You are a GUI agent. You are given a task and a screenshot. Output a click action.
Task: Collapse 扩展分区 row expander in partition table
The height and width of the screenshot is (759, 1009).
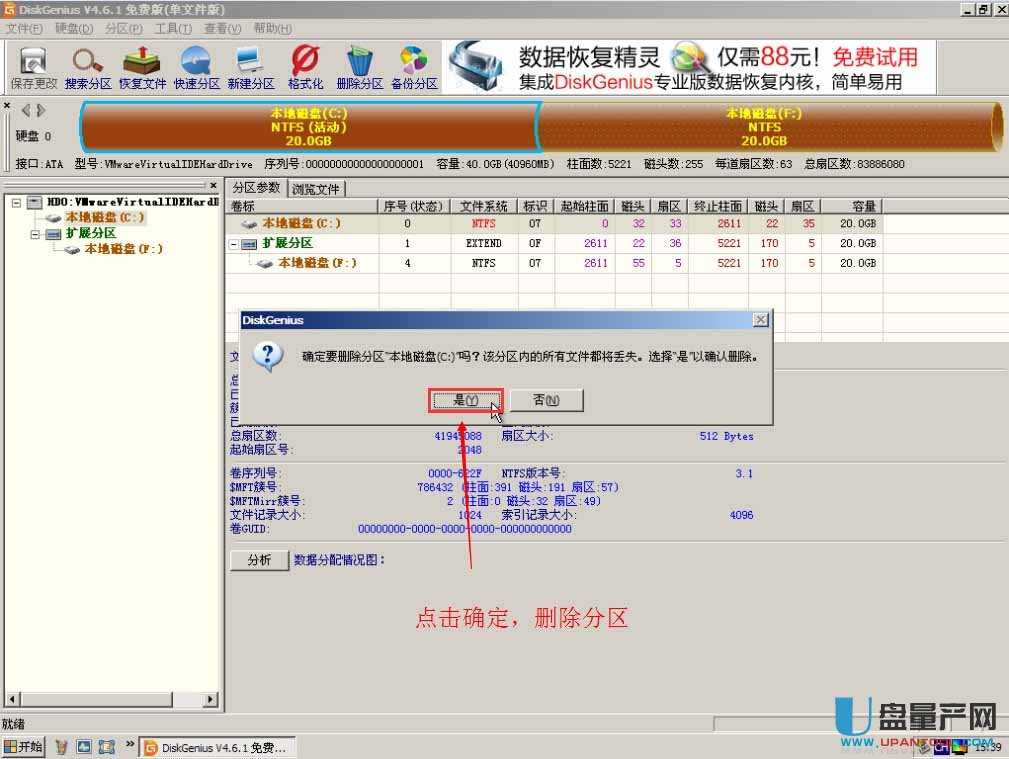point(236,244)
